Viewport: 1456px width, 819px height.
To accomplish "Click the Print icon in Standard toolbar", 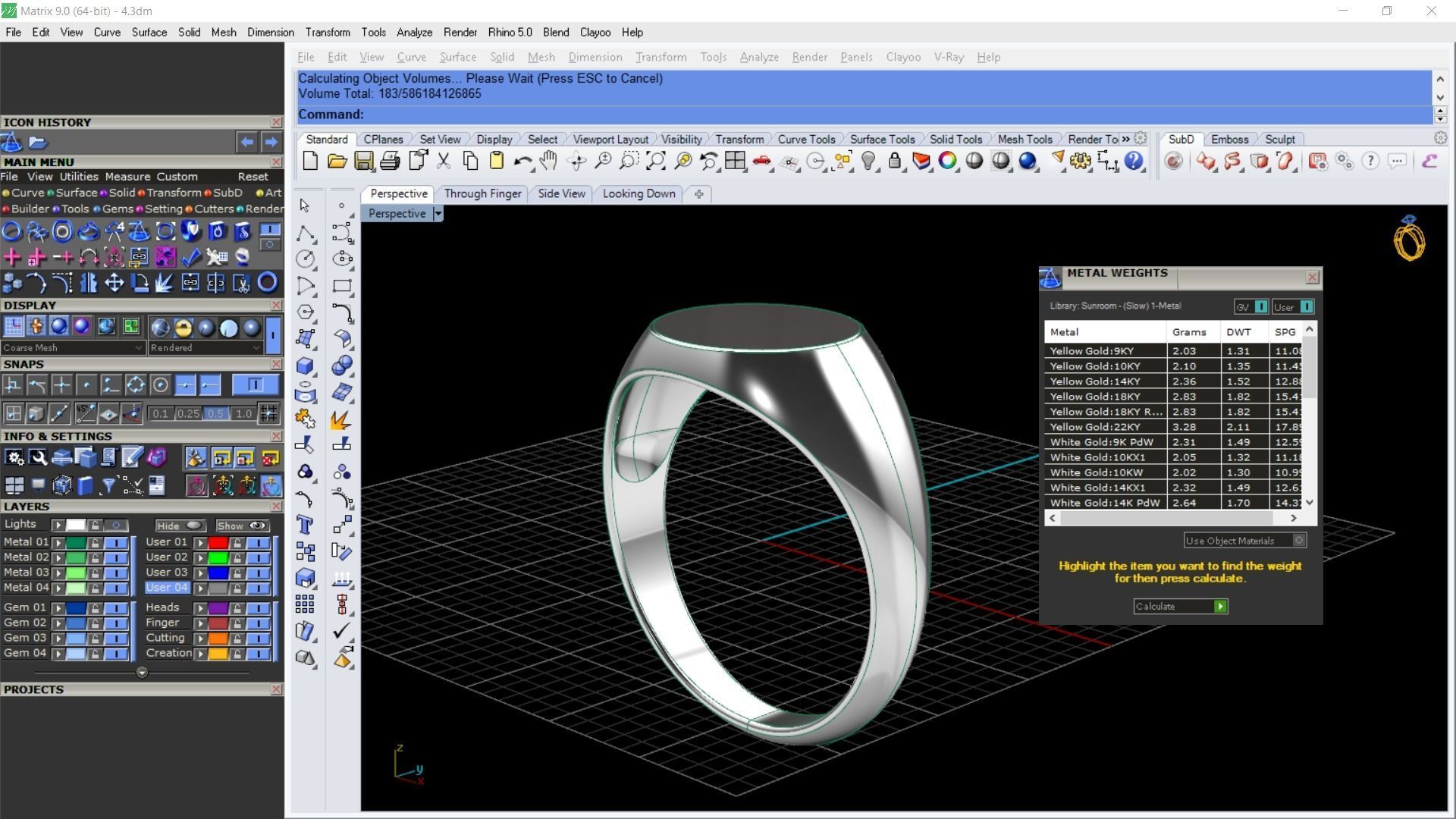I will pos(391,161).
